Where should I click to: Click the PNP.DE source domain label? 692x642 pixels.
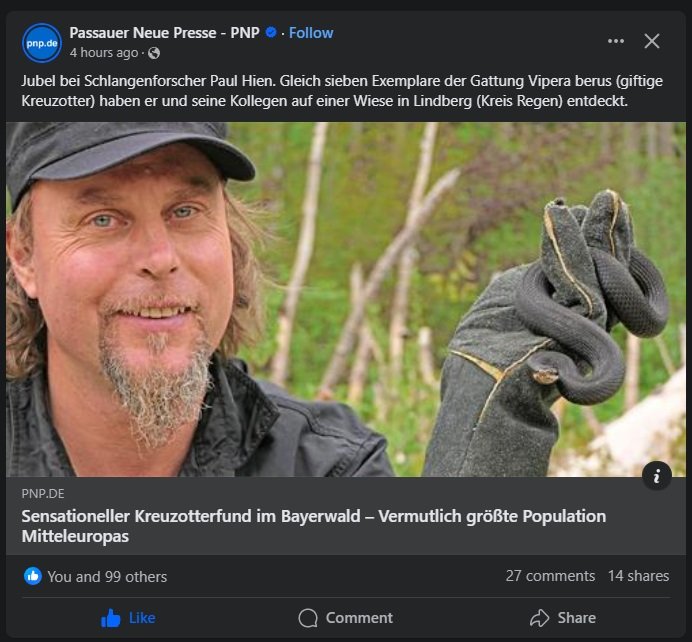(x=42, y=494)
